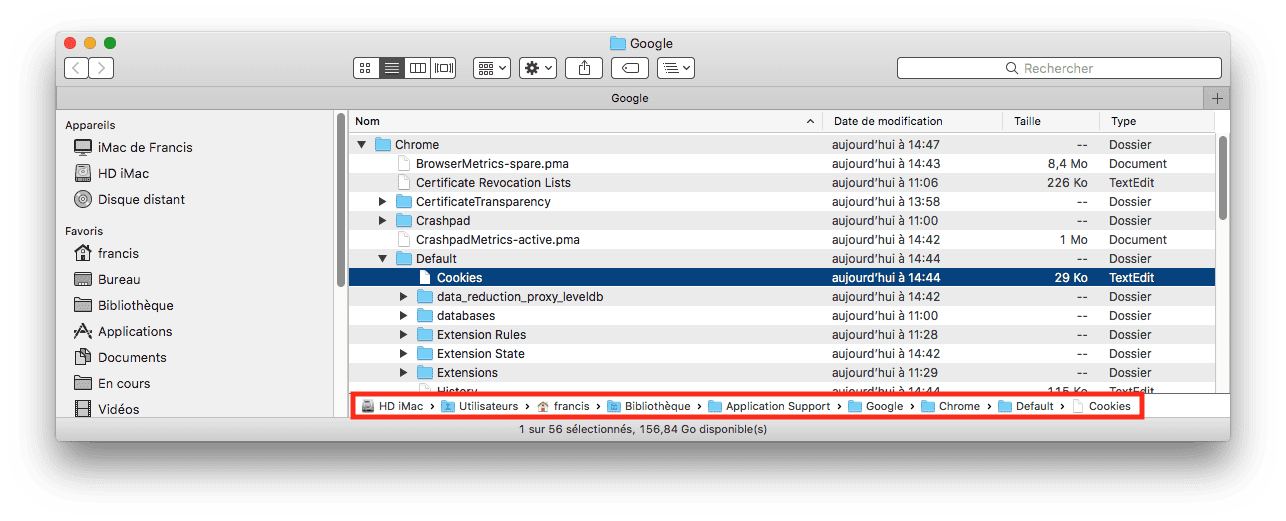Open the gear action menu
The width and height of the screenshot is (1286, 521).
[x=538, y=68]
